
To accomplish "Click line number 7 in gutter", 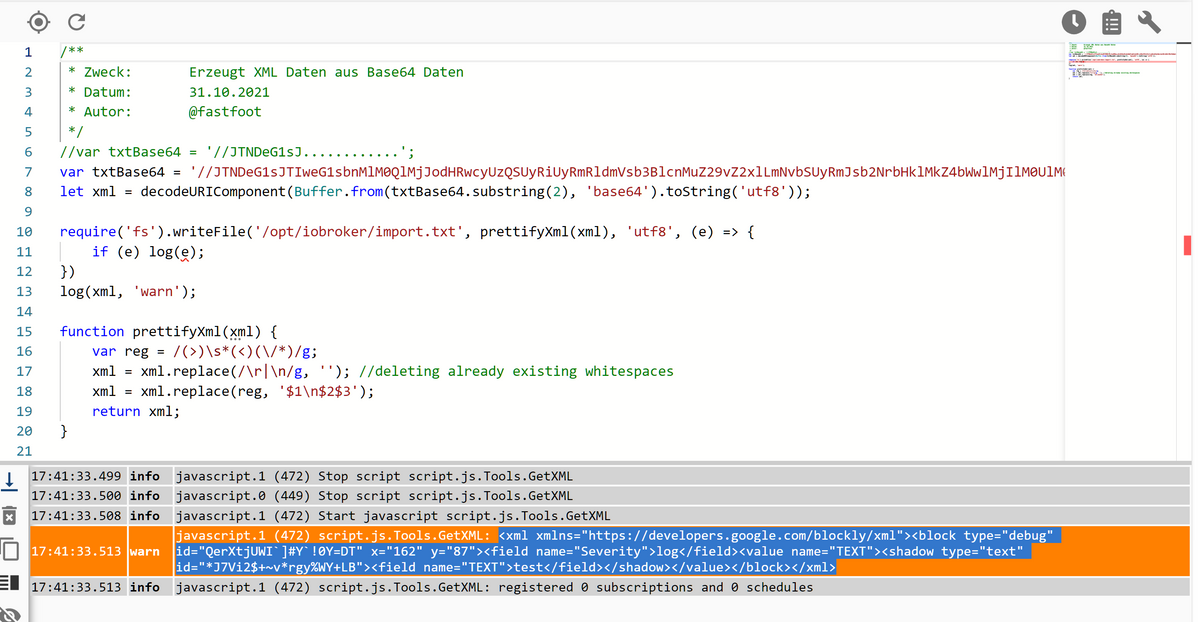I will click(28, 172).
